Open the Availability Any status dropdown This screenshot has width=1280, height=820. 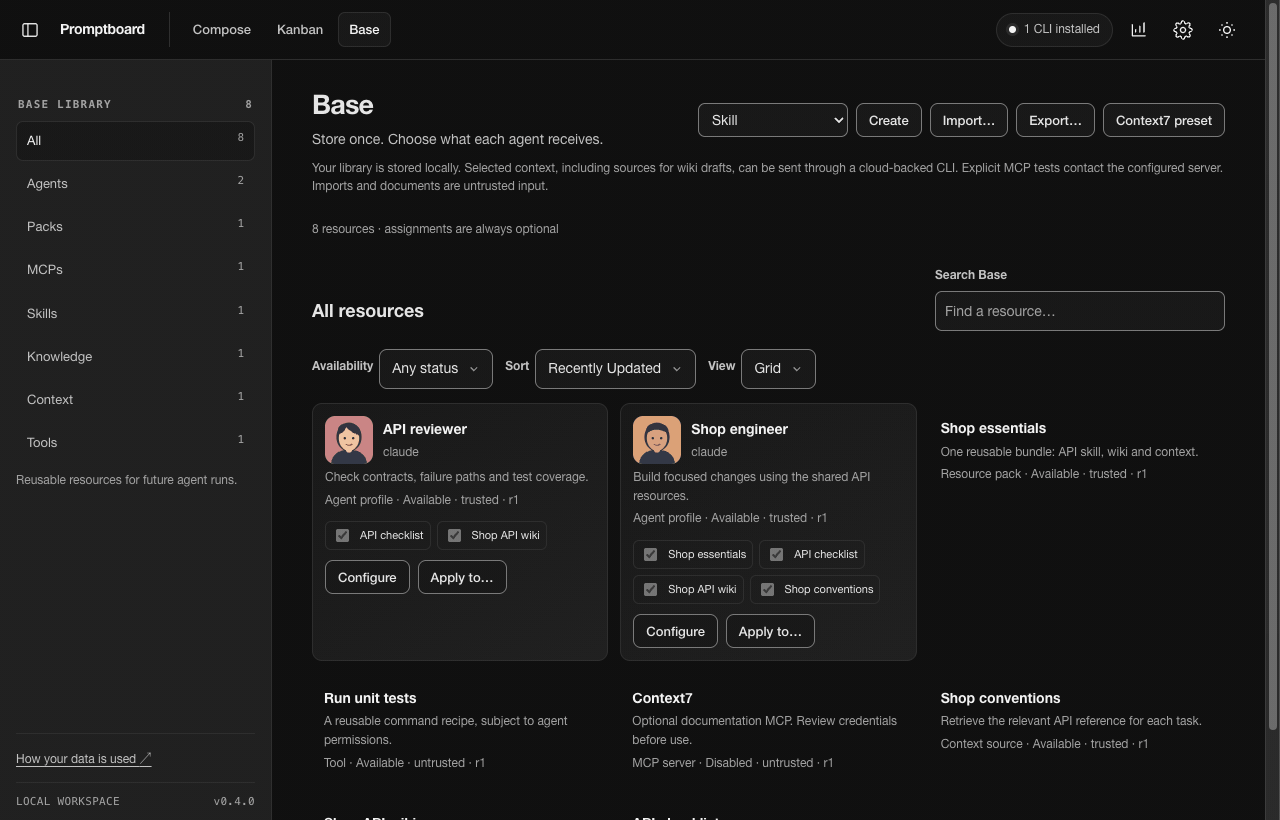436,369
